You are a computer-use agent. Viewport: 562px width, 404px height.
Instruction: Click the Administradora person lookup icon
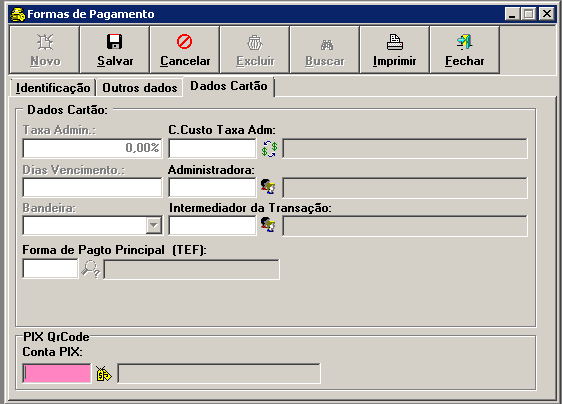click(268, 187)
